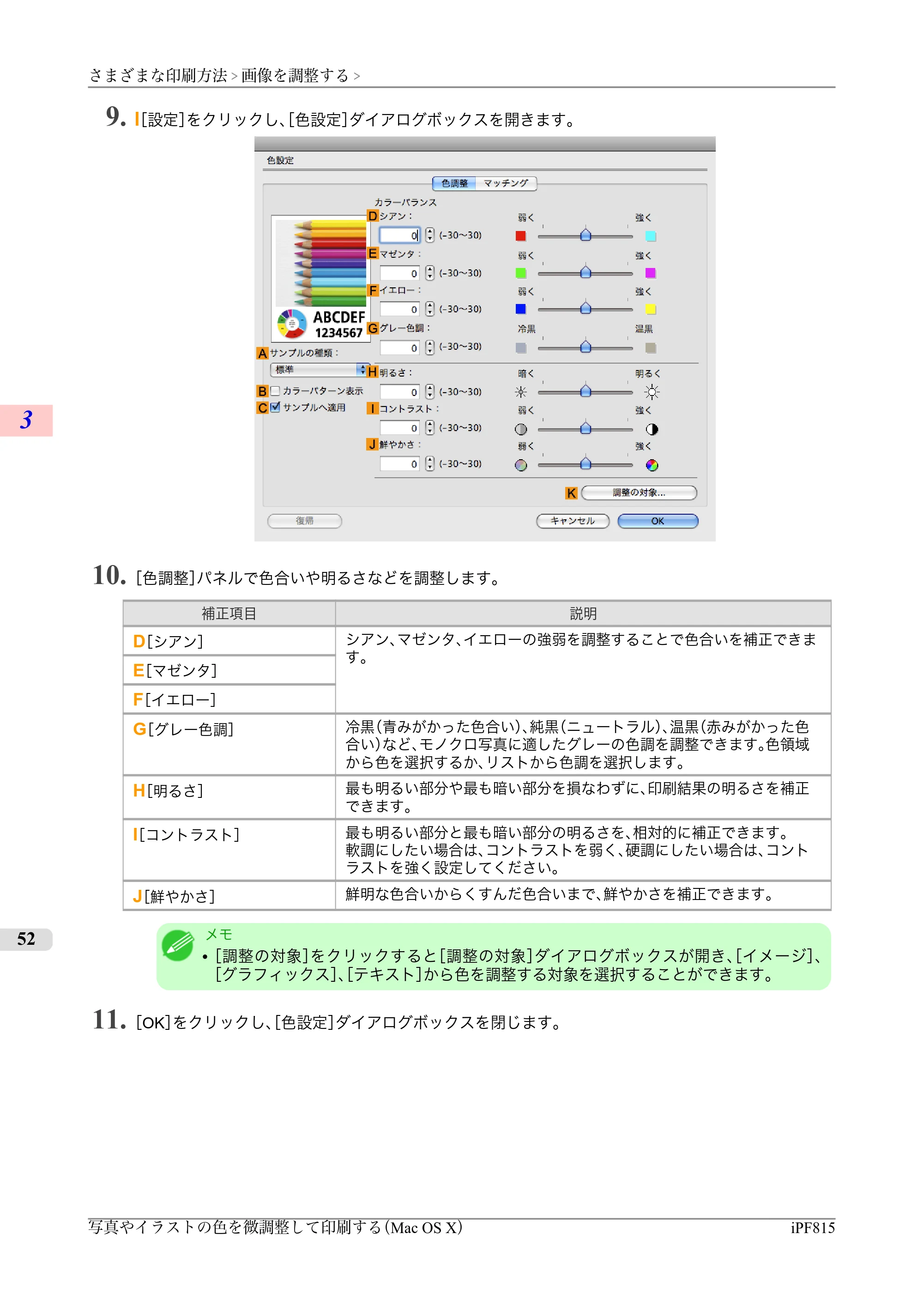Click the magenta swatch on Magenta row
Image resolution: width=924 pixels, height=1307 pixels.
point(650,273)
